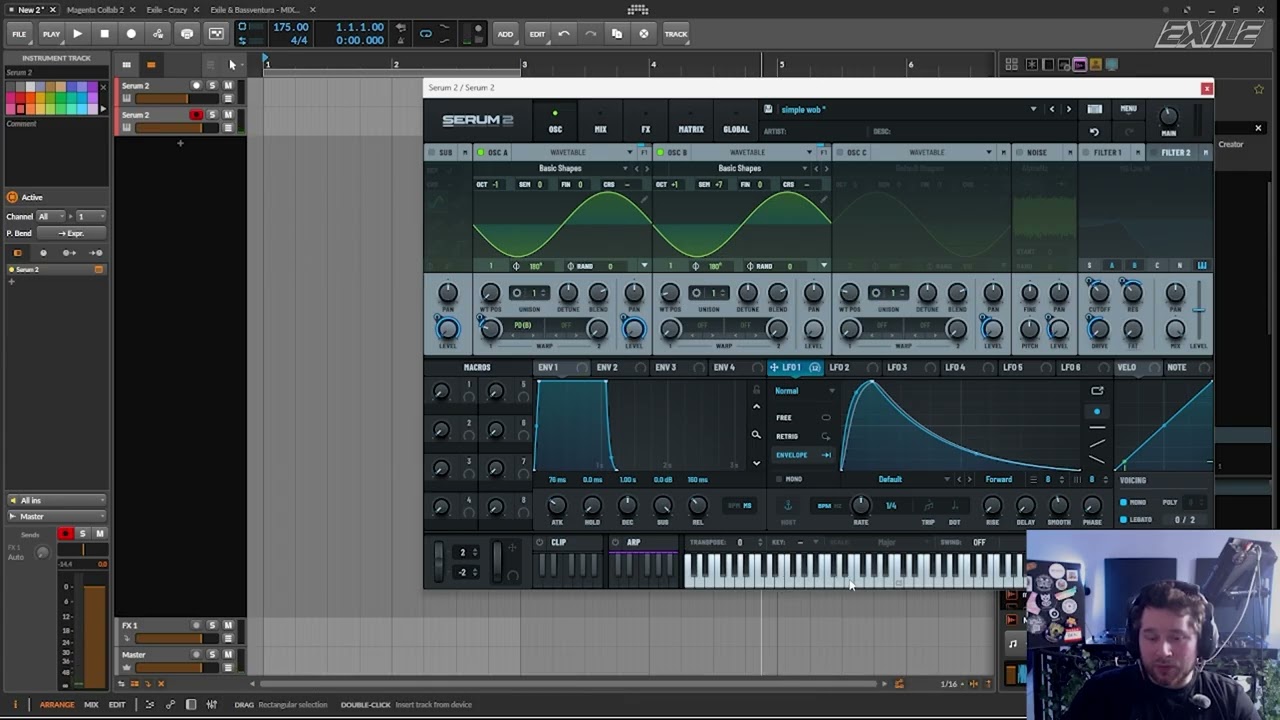The width and height of the screenshot is (1280, 720).
Task: Enable OSC C power switch
Action: (840, 153)
